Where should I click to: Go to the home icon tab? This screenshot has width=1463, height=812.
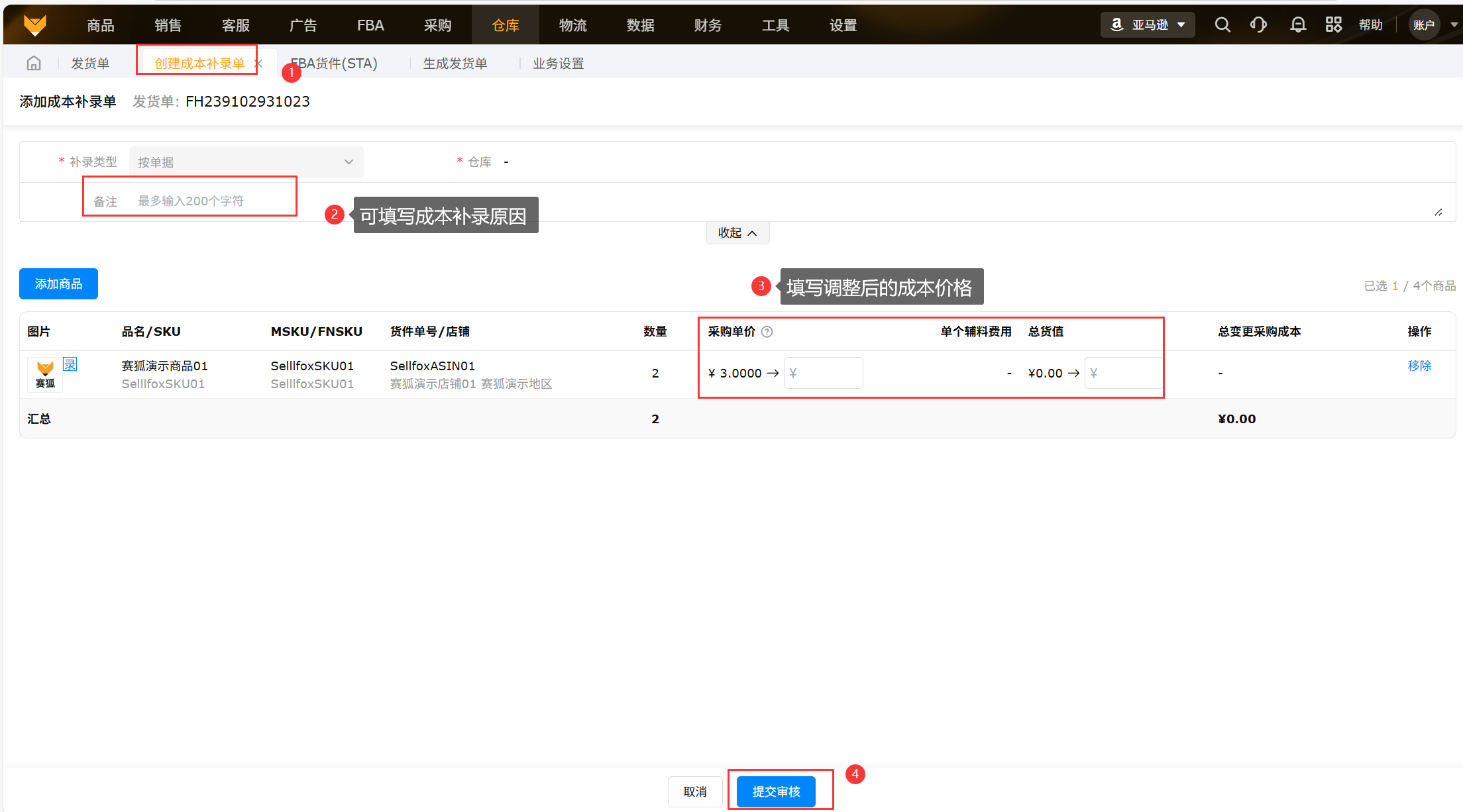[34, 64]
